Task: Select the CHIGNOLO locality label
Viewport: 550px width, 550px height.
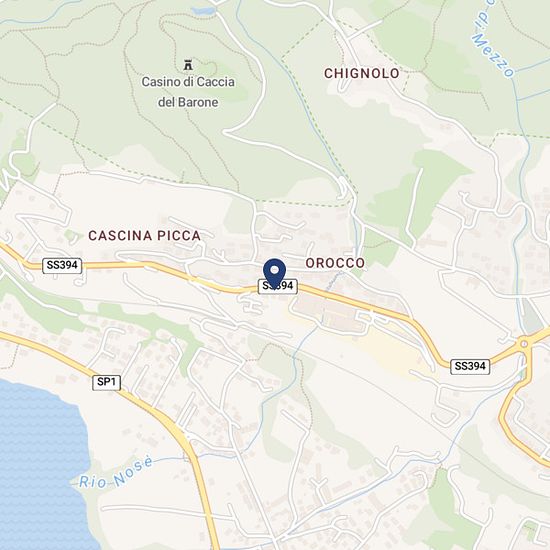Action: [x=362, y=74]
